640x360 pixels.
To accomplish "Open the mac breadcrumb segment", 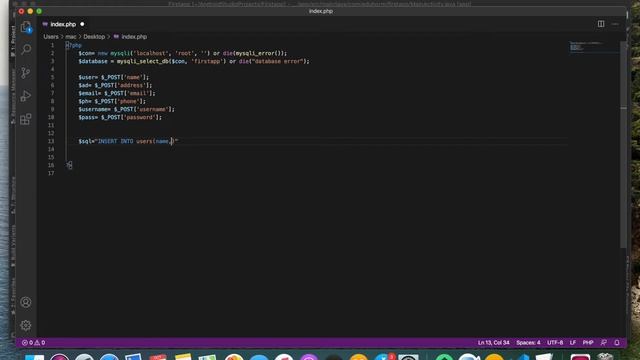I will point(71,36).
